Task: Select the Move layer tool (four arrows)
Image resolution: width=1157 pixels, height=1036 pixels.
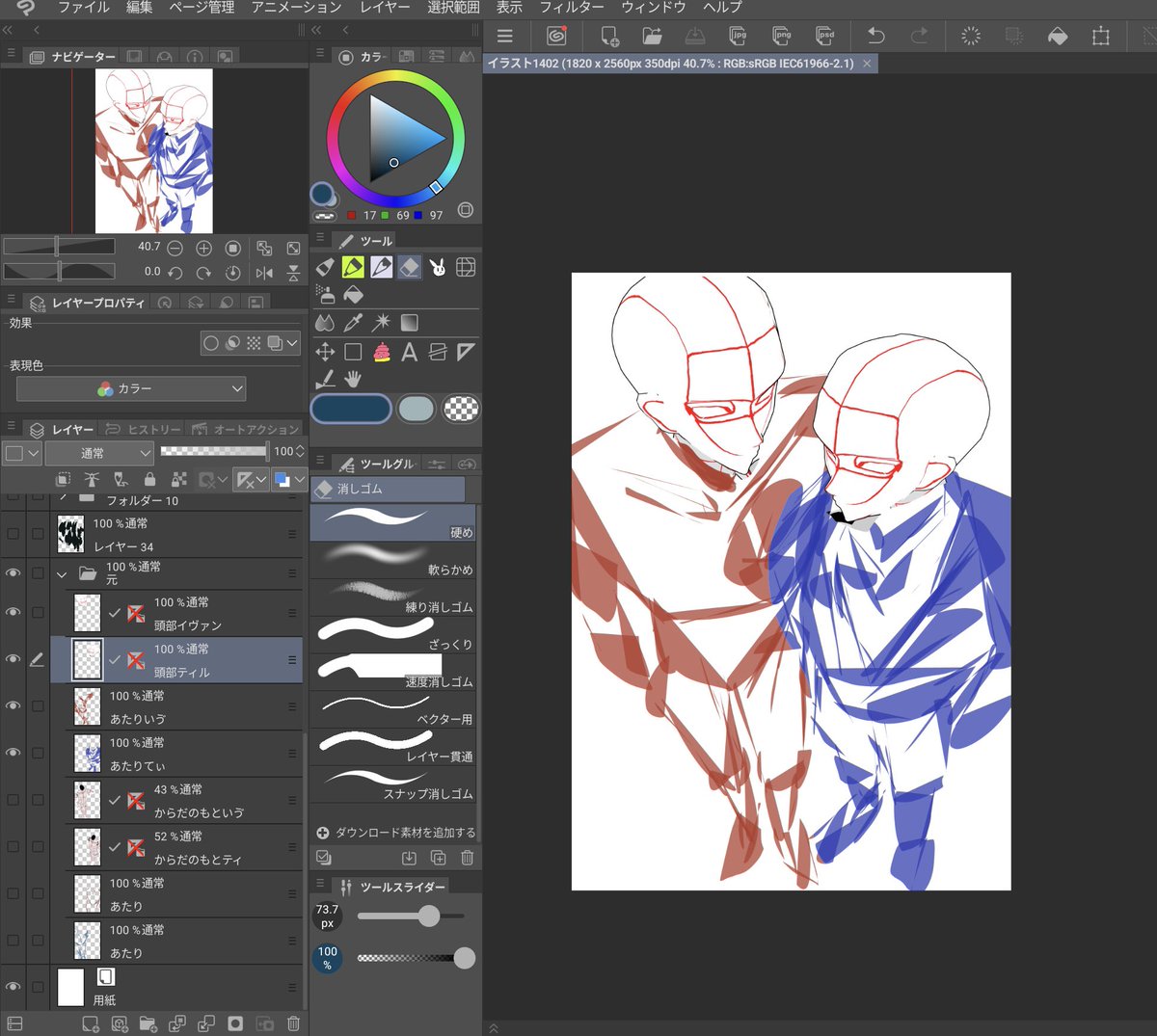Action: (325, 352)
